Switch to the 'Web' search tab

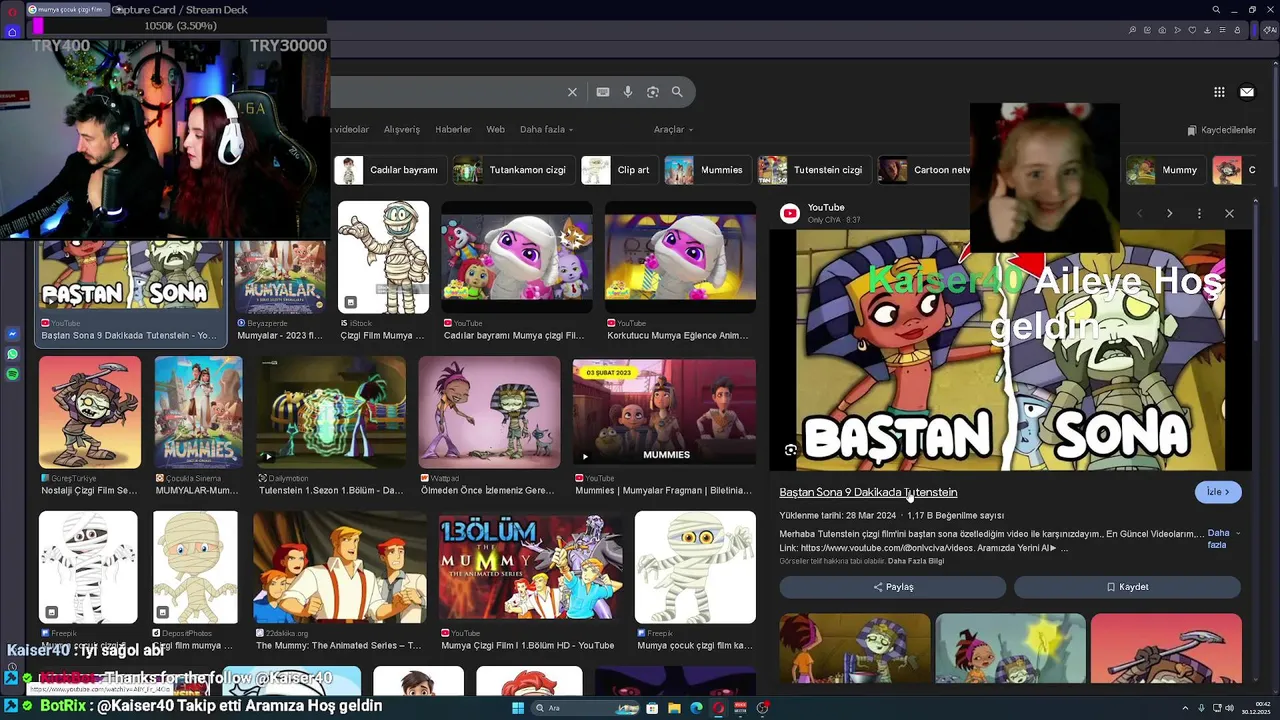tap(496, 129)
